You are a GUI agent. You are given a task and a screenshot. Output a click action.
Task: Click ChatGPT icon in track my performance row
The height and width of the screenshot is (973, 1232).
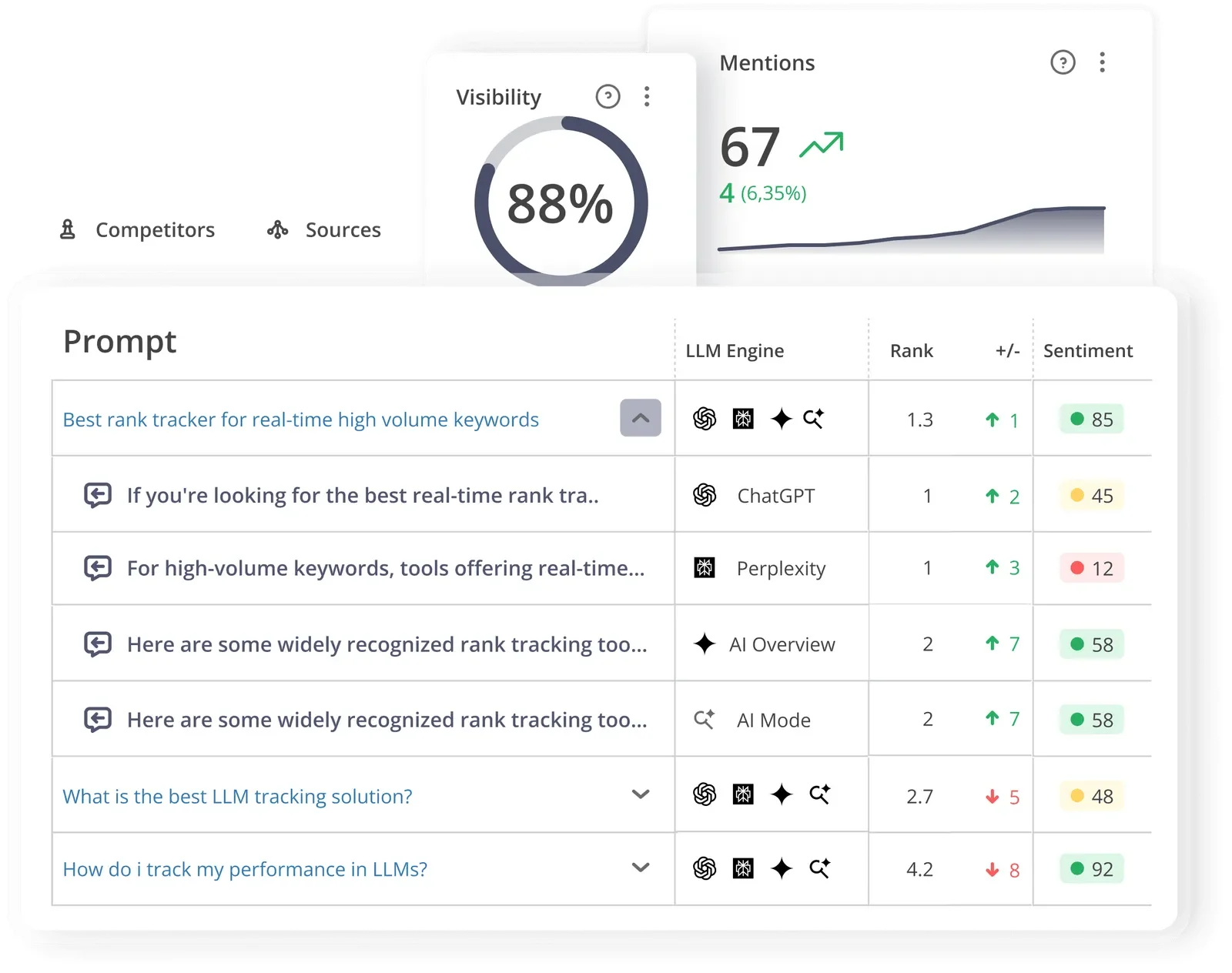click(x=705, y=868)
